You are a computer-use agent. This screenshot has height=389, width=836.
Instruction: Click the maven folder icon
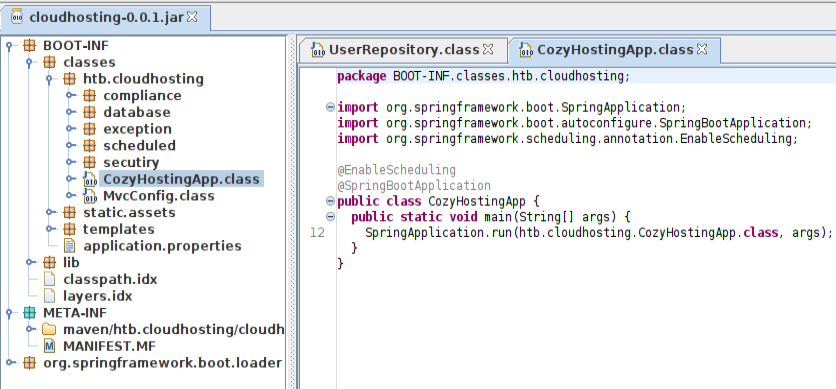click(x=49, y=329)
